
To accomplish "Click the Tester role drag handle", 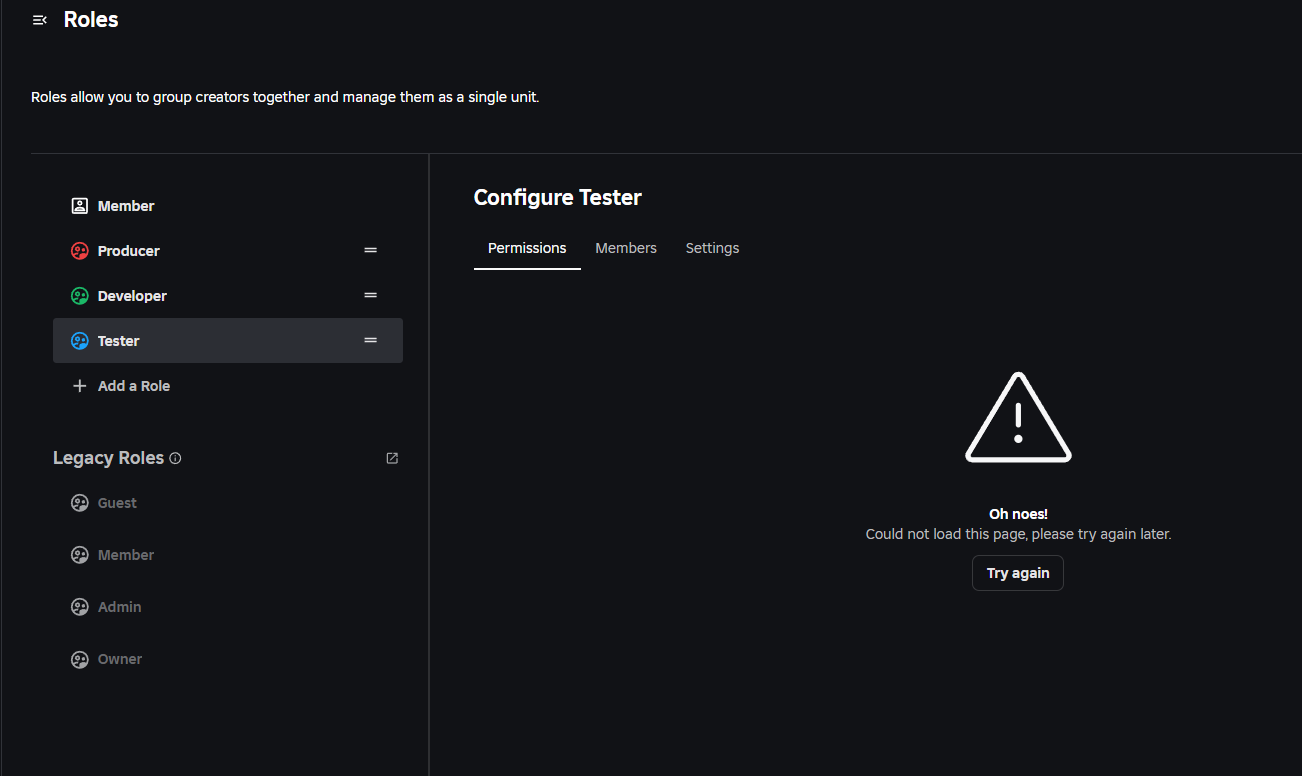I will point(371,340).
